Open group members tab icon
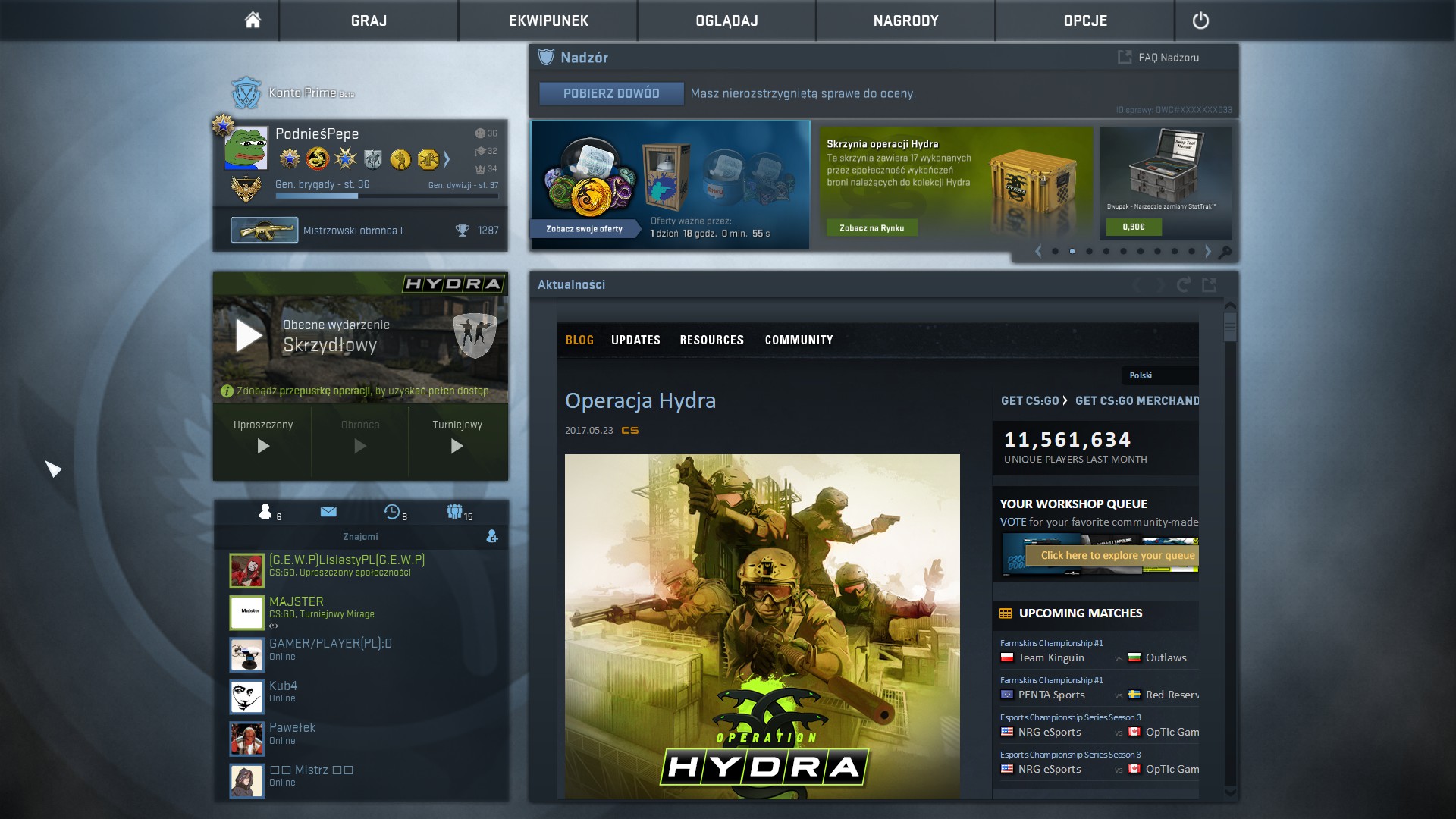1456x819 pixels. tap(454, 512)
